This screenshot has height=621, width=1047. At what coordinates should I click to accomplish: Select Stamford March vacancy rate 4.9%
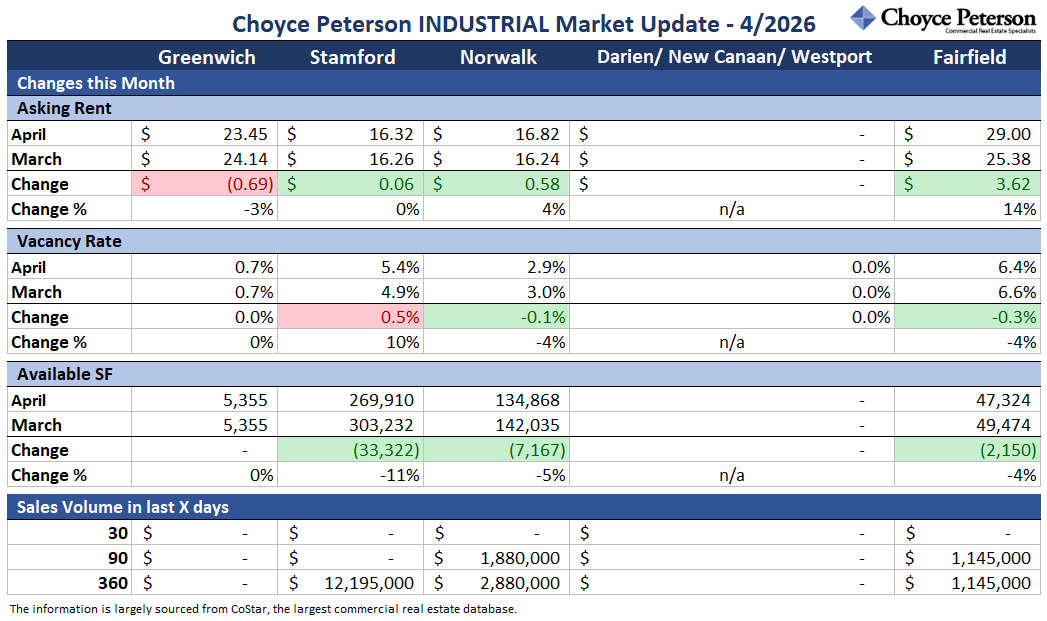tap(351, 292)
